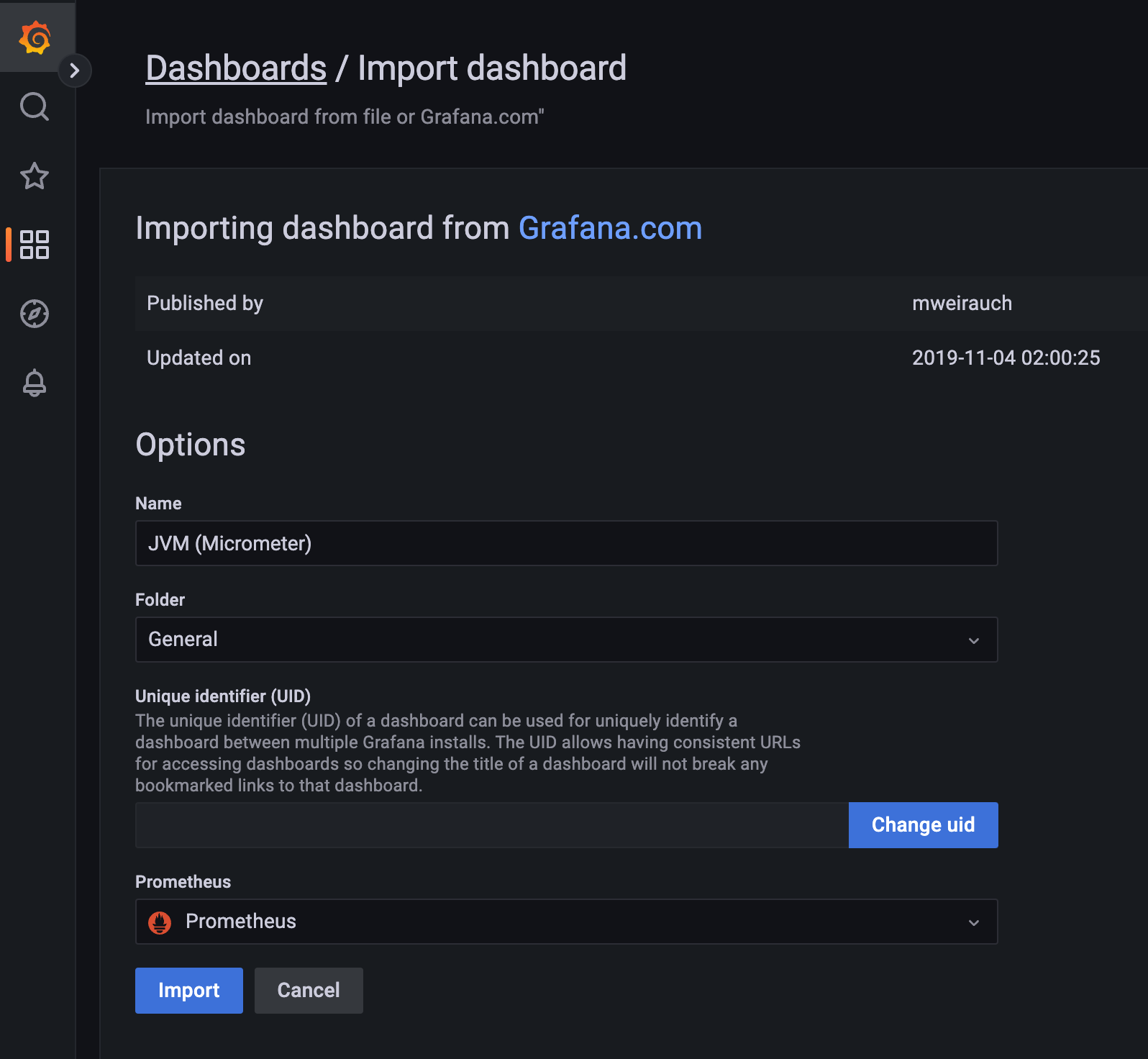This screenshot has height=1059, width=1148.
Task: Click the Unique identifier (UID) label
Action: tap(223, 696)
